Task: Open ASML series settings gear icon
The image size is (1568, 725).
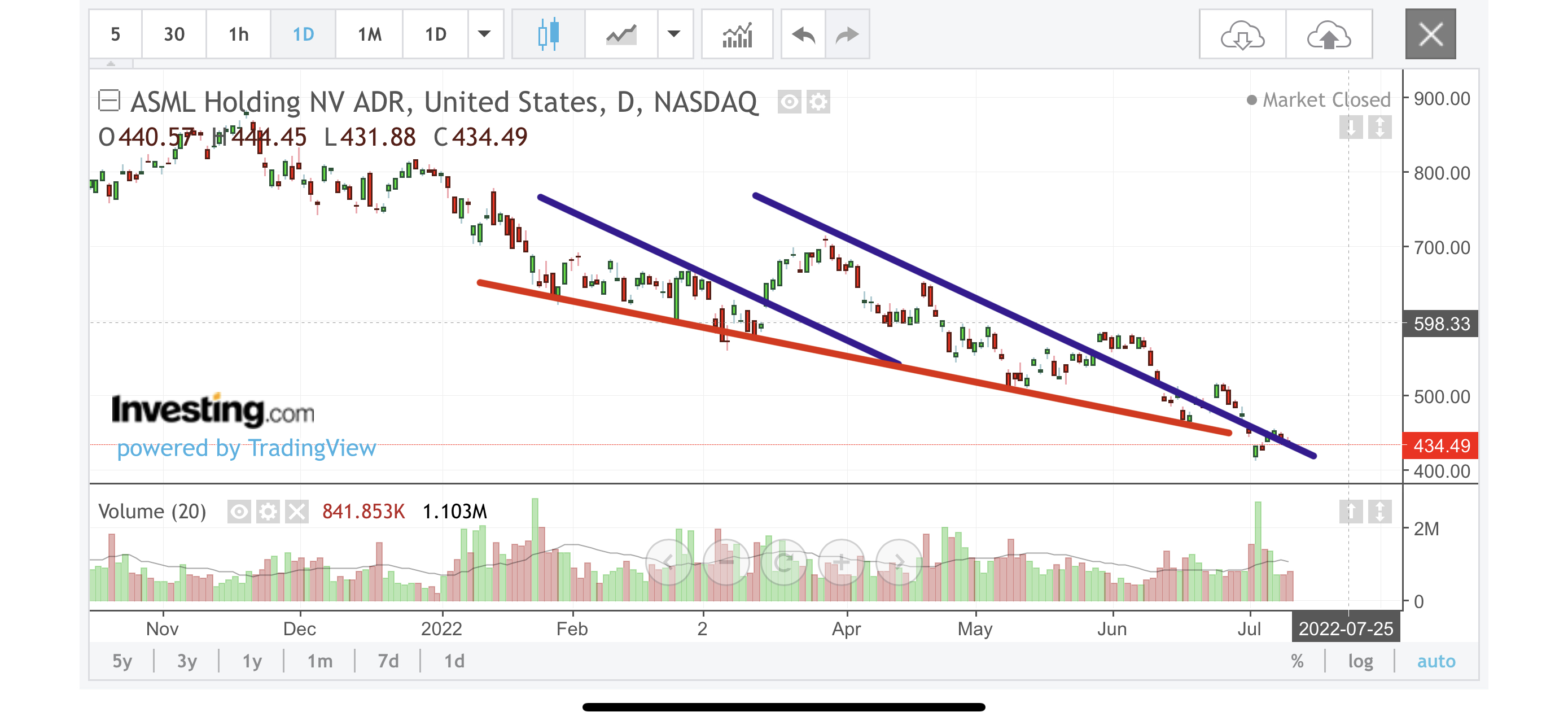Action: [x=818, y=102]
